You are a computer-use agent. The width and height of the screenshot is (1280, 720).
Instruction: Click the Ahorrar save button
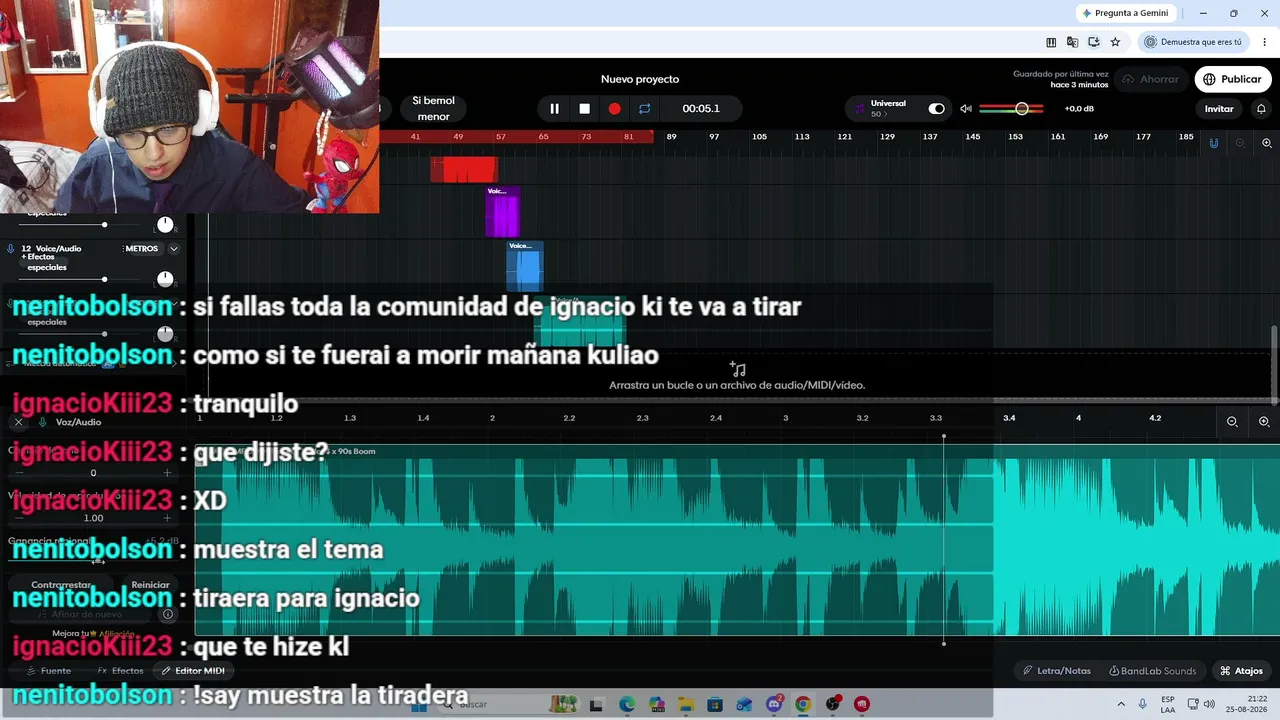(1151, 79)
